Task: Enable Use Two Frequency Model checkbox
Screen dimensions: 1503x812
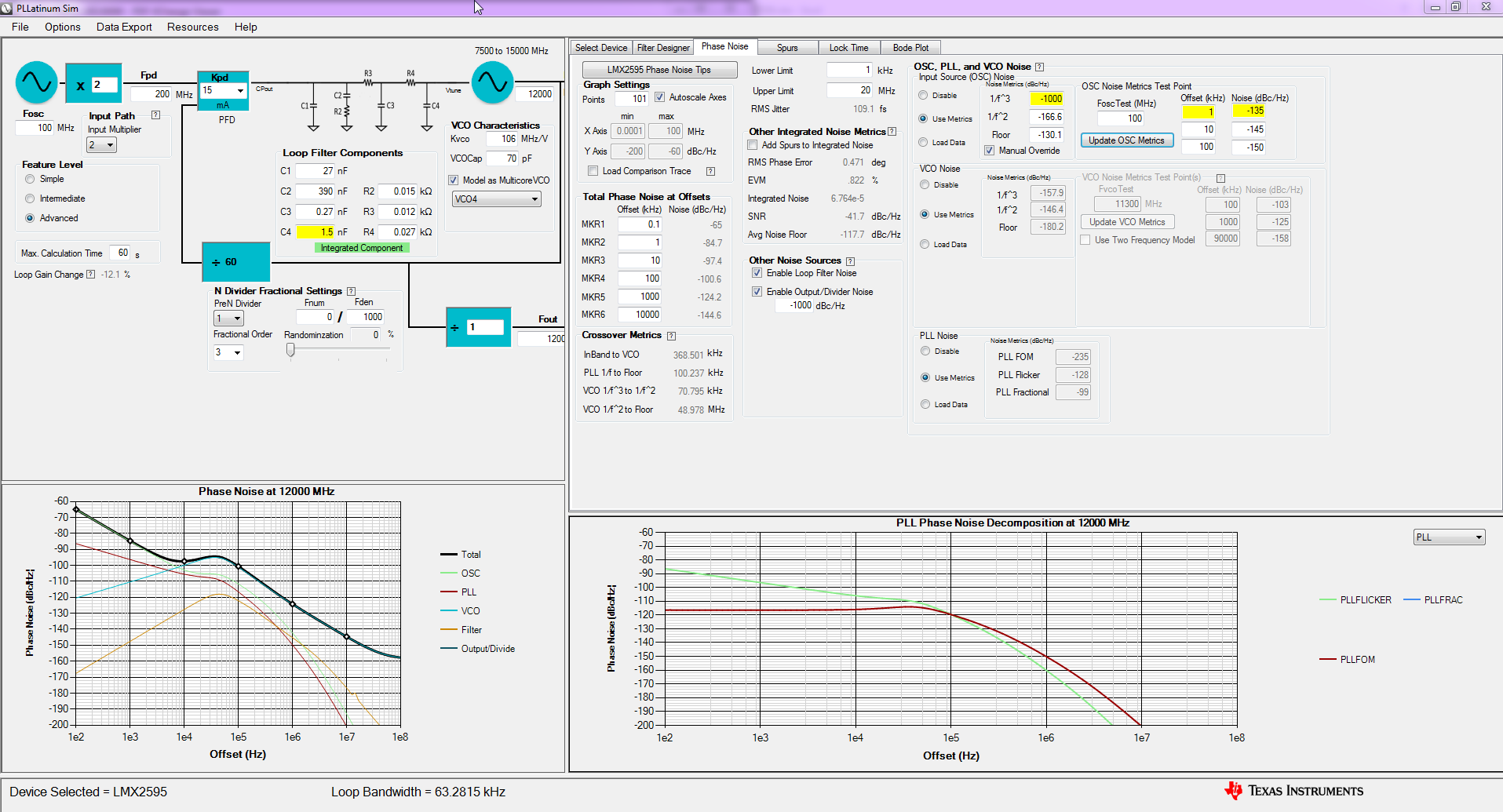Action: [x=1085, y=240]
